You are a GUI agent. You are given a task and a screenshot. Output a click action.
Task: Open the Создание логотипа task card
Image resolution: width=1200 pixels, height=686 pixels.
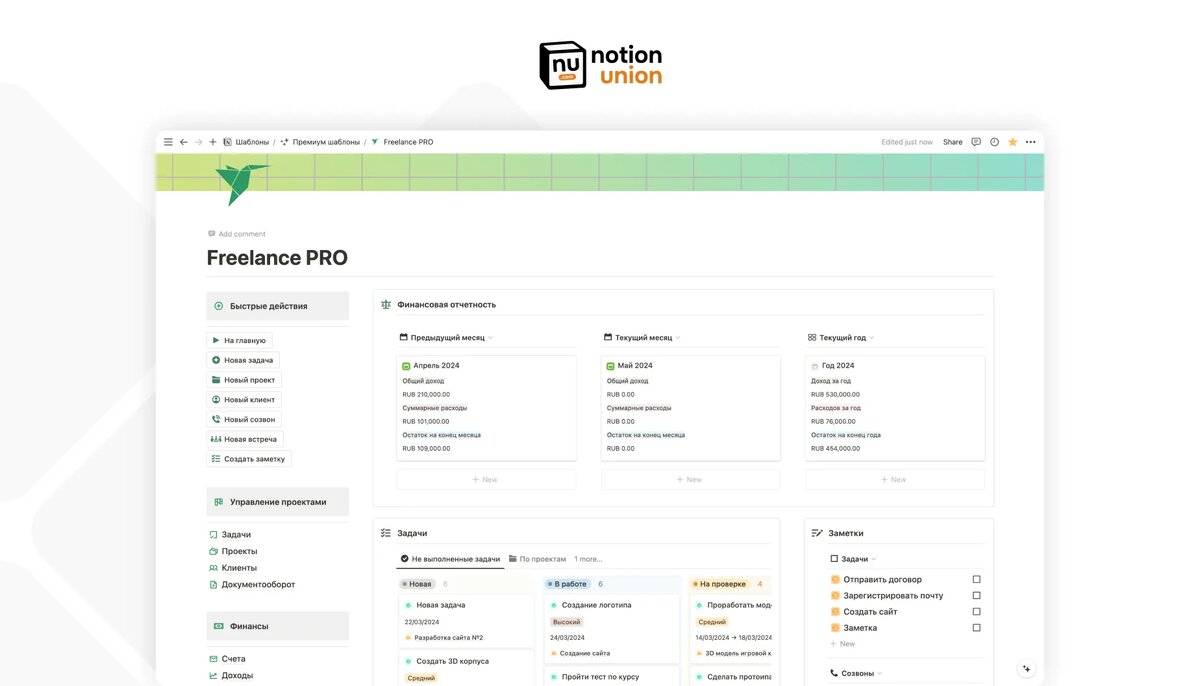coord(611,628)
